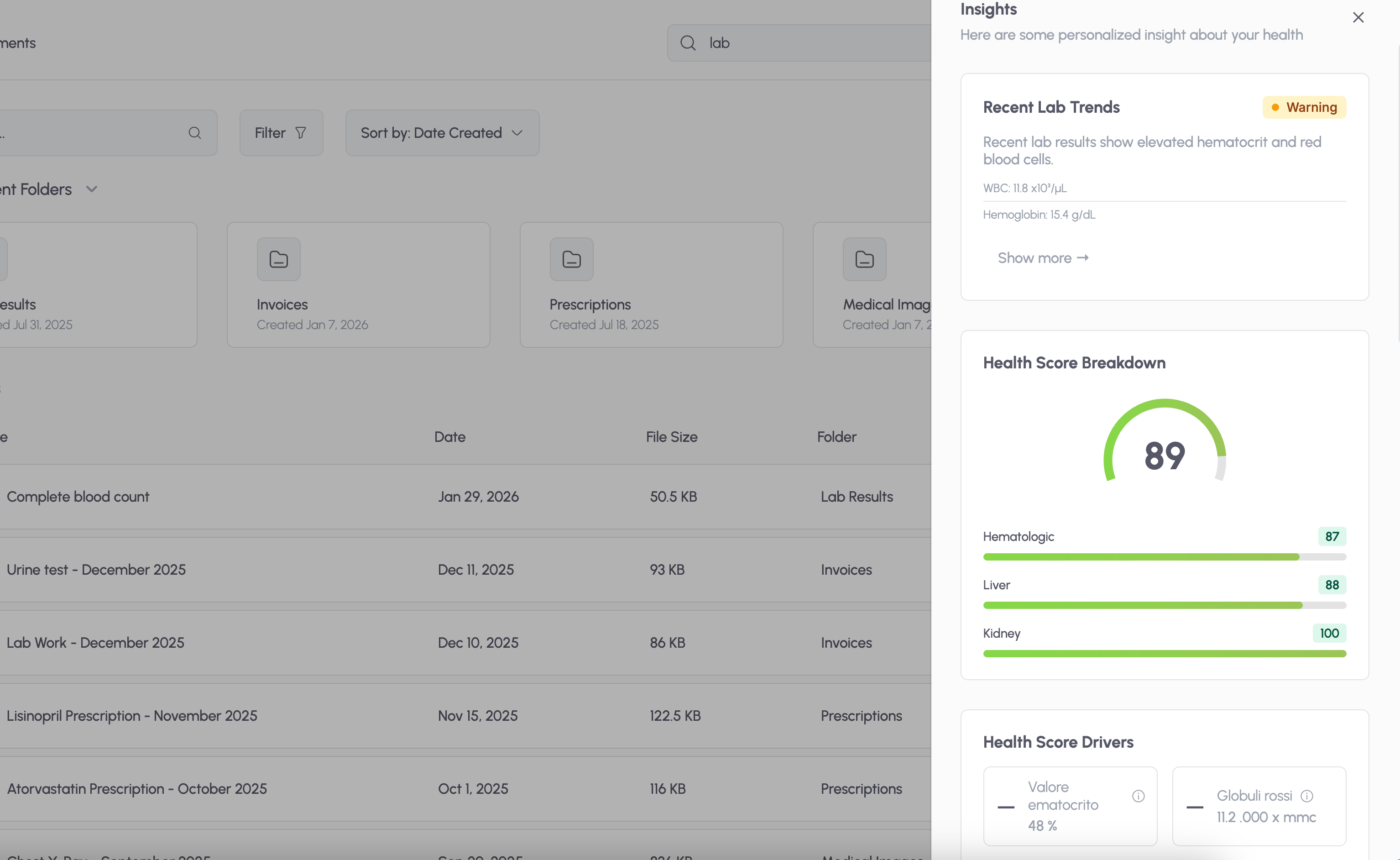1400x860 pixels.
Task: Open Sort by Date Created dropdown
Action: (x=442, y=133)
